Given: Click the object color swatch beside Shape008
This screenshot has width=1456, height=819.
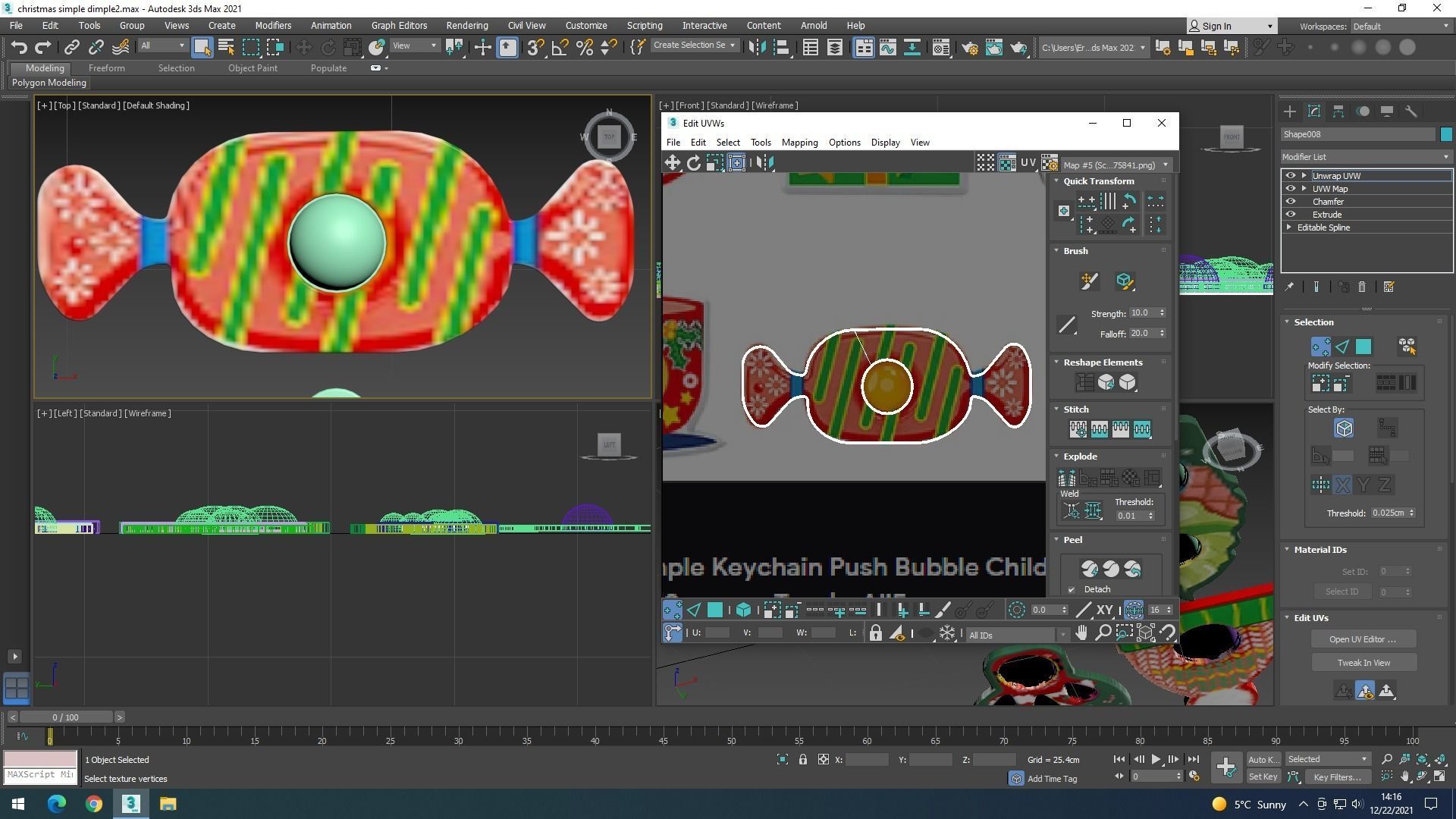Looking at the screenshot, I should click(1445, 134).
